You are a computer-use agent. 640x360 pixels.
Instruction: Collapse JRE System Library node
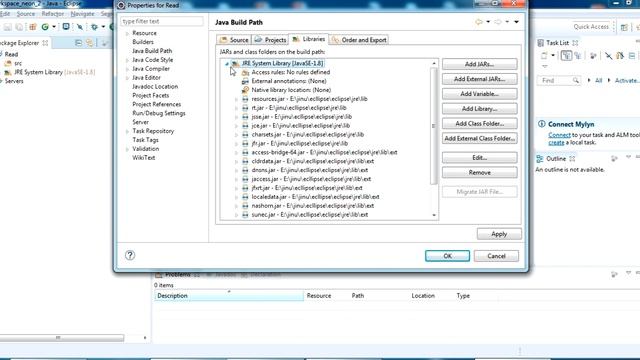pyautogui.click(x=227, y=63)
